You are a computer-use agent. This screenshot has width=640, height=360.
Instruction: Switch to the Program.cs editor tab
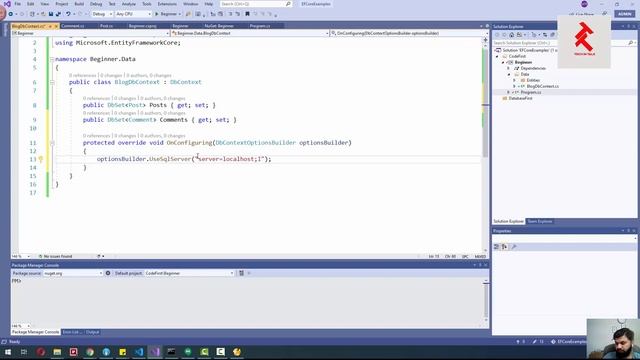[260, 26]
